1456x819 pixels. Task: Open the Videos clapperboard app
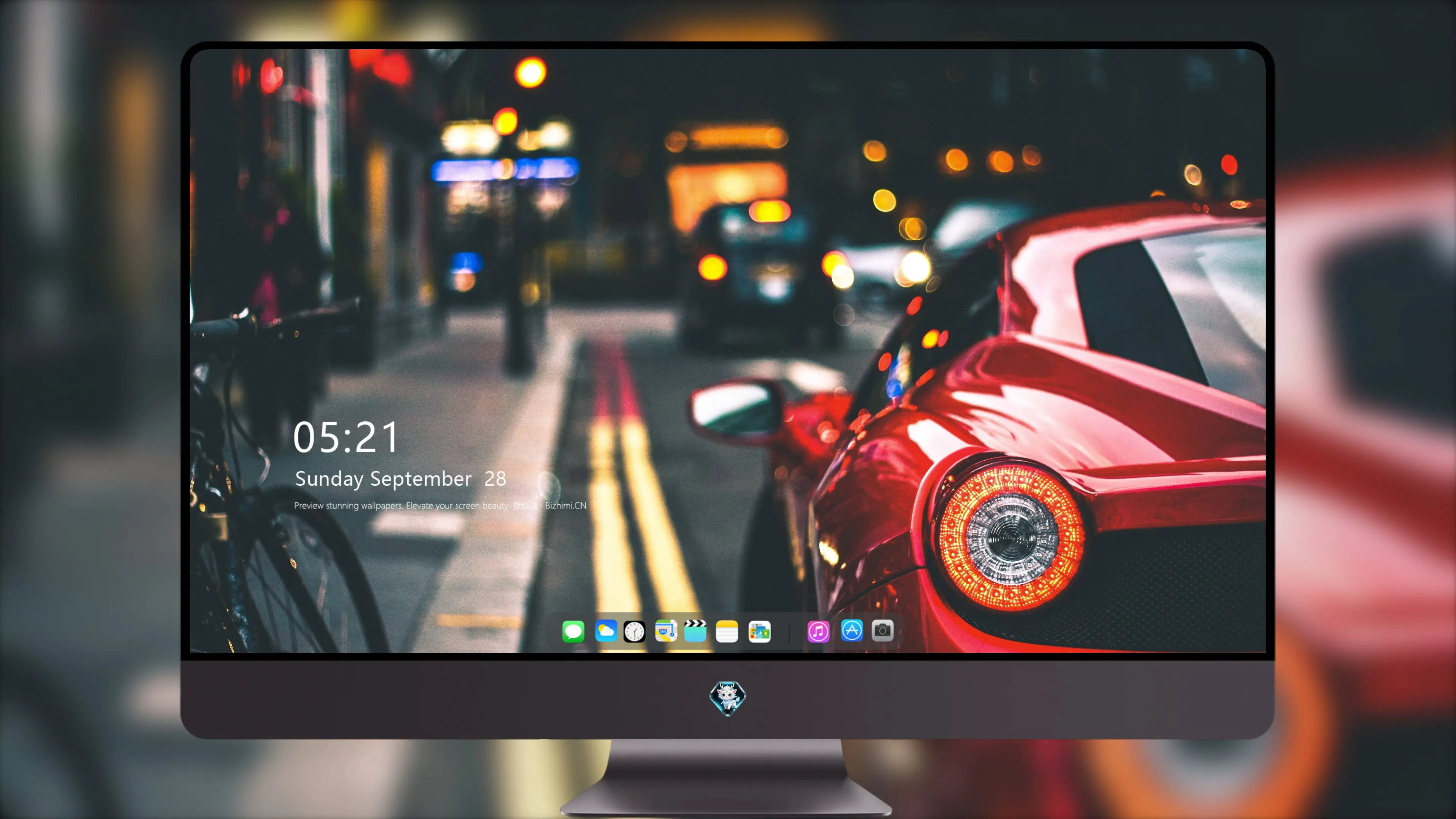pyautogui.click(x=695, y=631)
